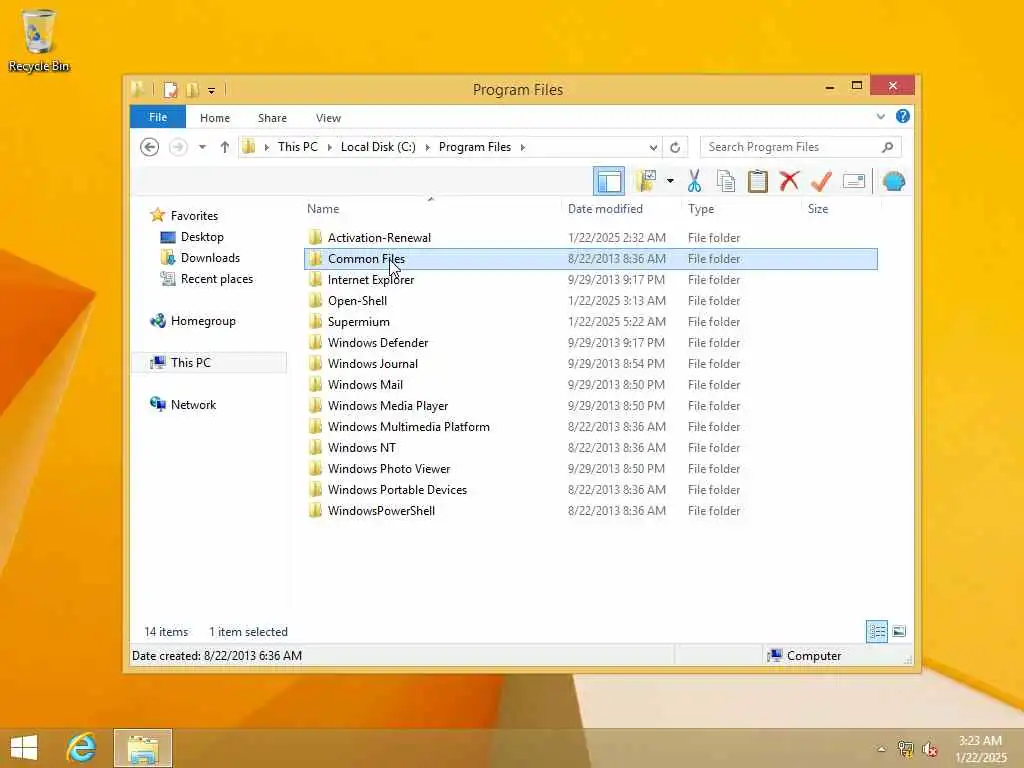Select Desktop under Favorites

202,237
